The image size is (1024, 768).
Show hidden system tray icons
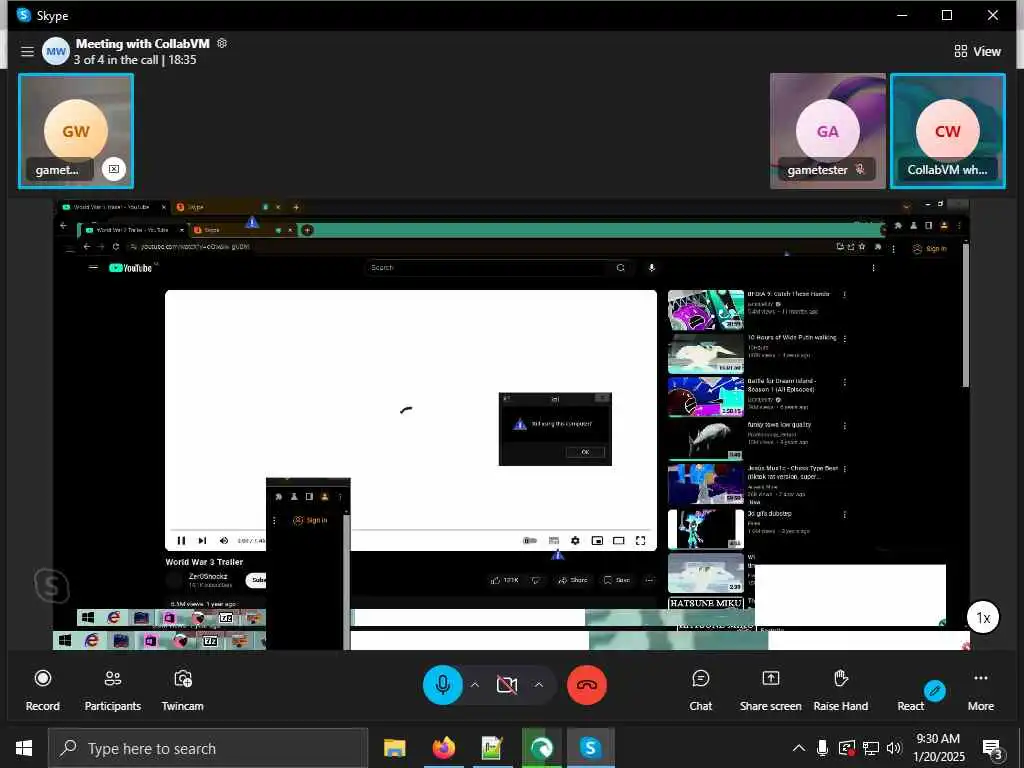pyautogui.click(x=799, y=748)
